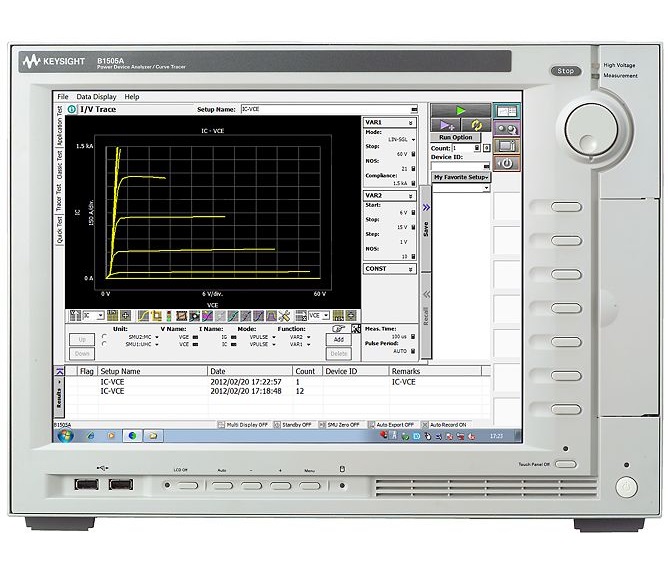
Task: Switch to Application Test tab
Action: click(60, 126)
